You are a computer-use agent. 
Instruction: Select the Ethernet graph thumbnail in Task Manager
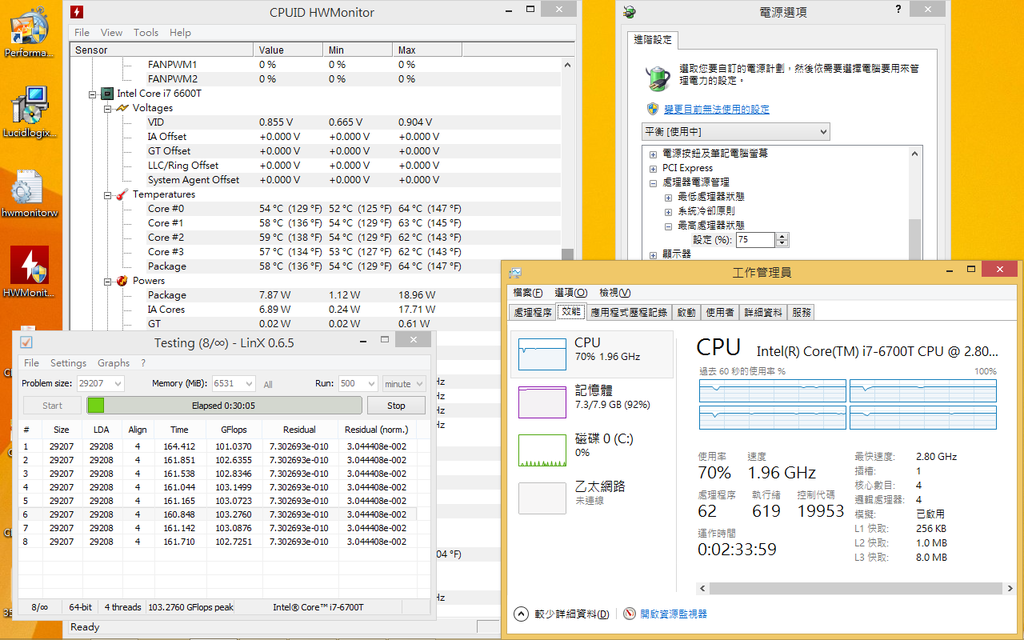542,498
